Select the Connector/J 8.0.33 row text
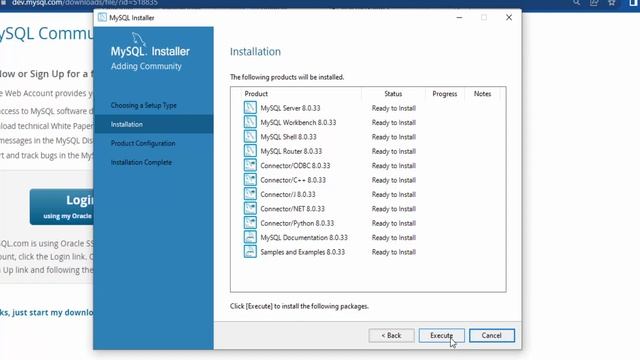The height and width of the screenshot is (360, 640). point(288,194)
